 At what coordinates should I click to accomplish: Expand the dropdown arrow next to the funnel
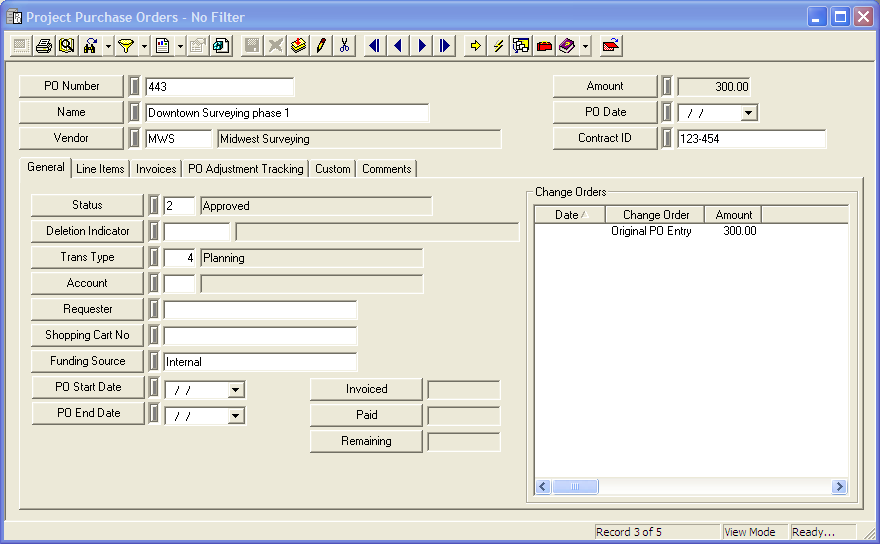(x=144, y=46)
